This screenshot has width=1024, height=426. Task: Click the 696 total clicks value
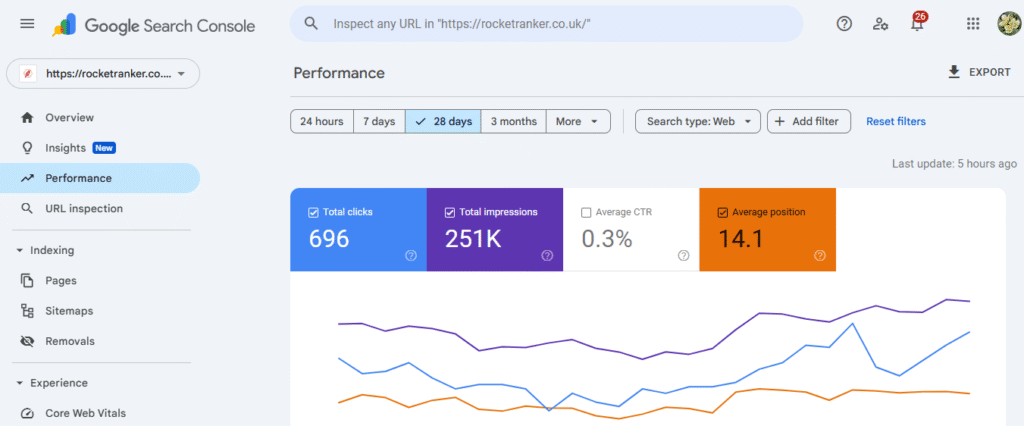tap(329, 239)
